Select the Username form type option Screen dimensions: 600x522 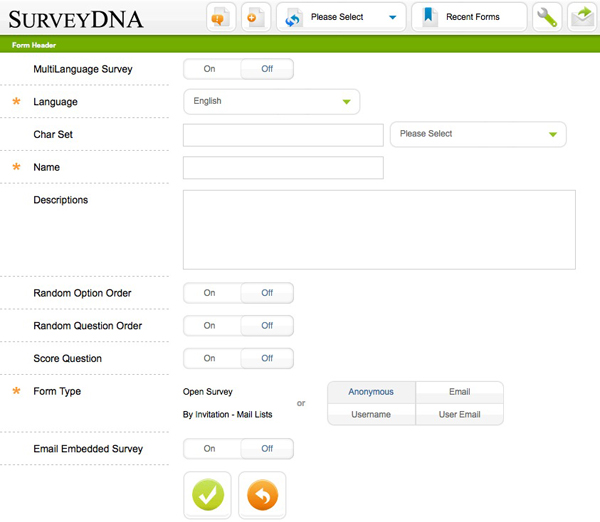(371, 414)
